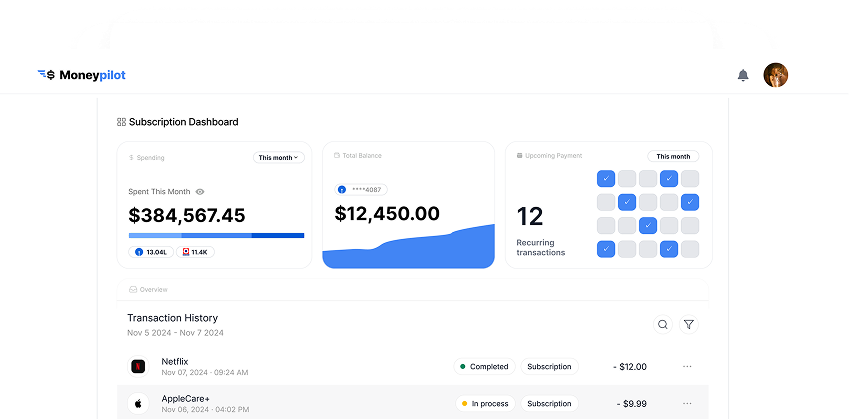Click the - $12.00 amount
849x419 pixels.
[x=630, y=367]
